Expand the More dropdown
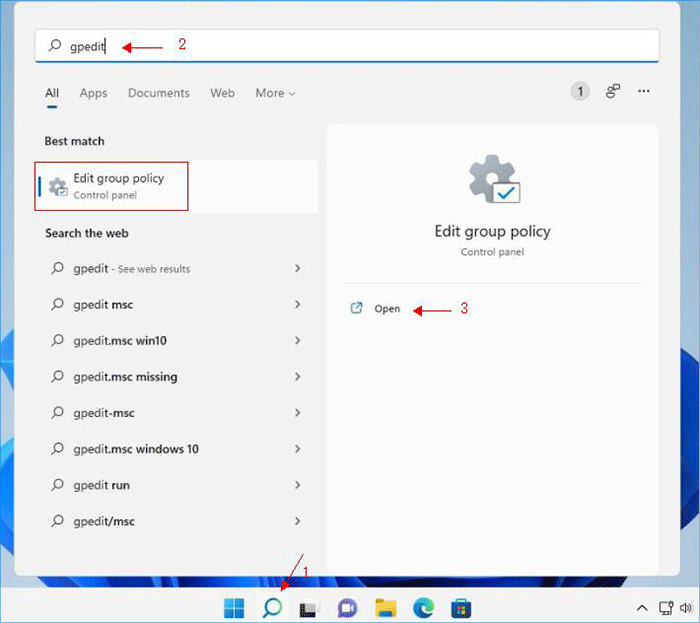700x623 pixels. pyautogui.click(x=275, y=93)
